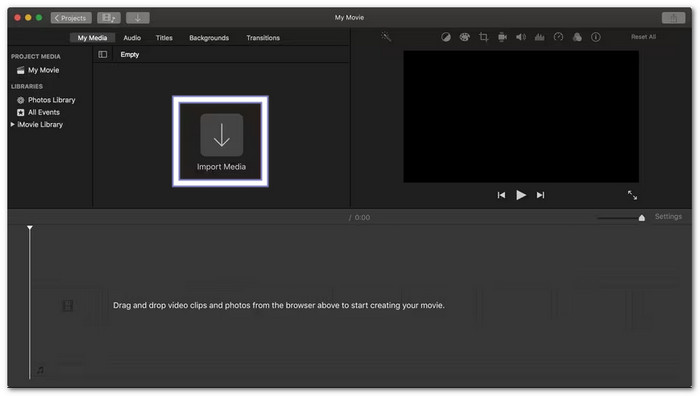Image resolution: width=700 pixels, height=396 pixels.
Task: Open the color correction palette tool
Action: [465, 37]
